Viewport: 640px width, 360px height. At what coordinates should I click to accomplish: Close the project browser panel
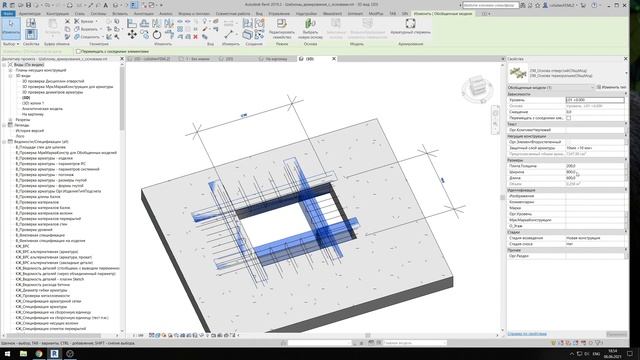[x=122, y=59]
